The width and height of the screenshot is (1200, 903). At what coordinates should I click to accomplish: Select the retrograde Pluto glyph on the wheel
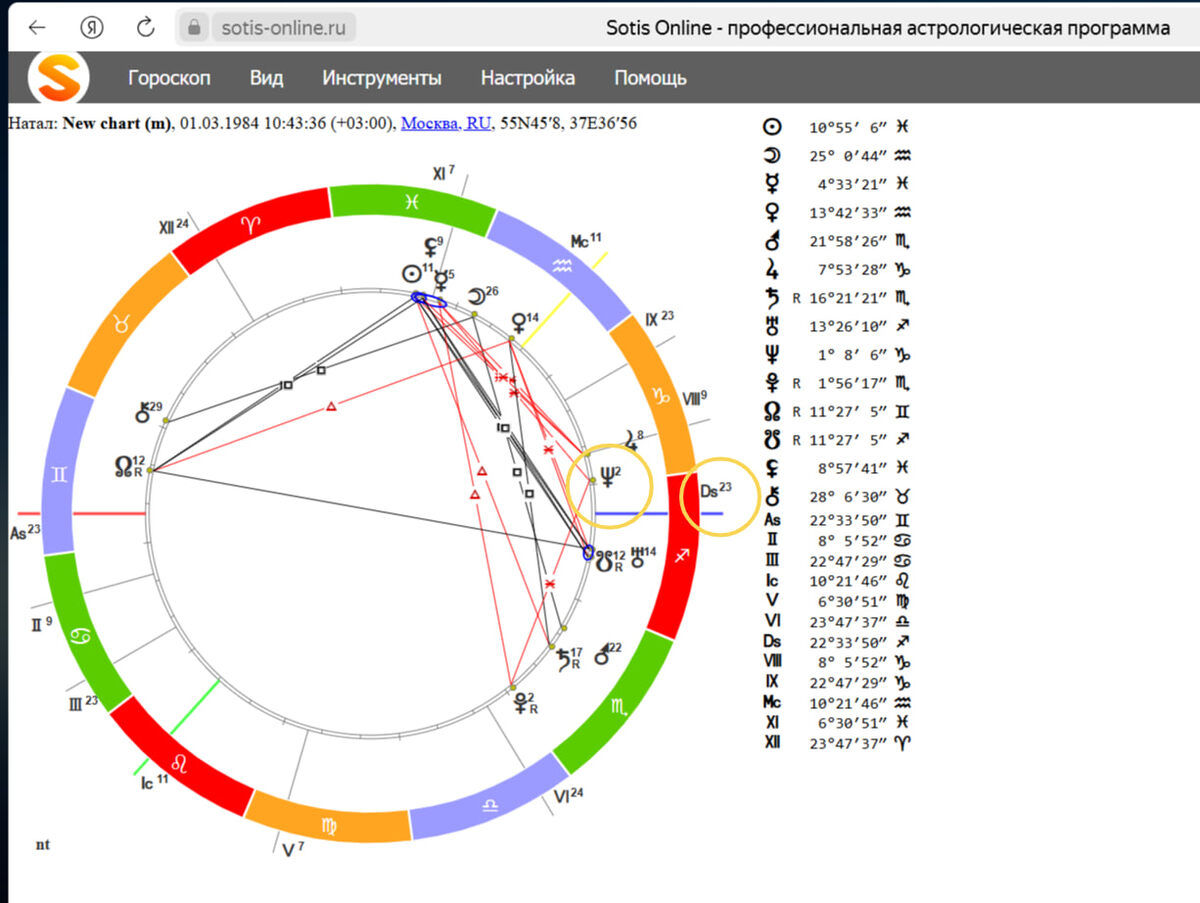point(519,704)
